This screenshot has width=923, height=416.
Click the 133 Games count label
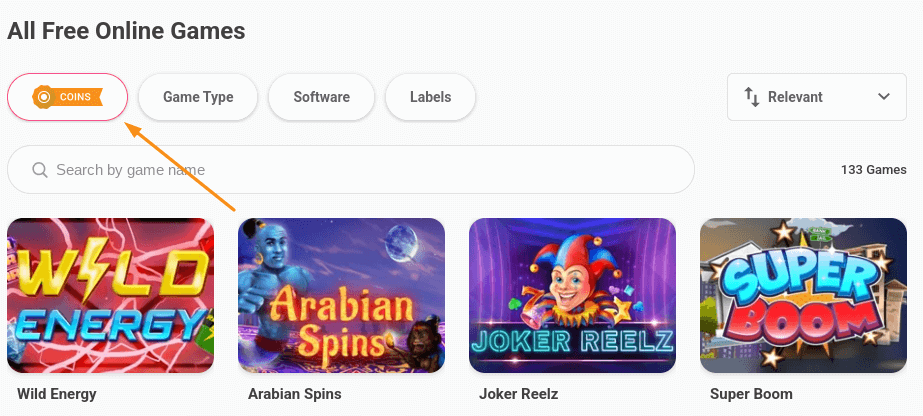coord(874,170)
